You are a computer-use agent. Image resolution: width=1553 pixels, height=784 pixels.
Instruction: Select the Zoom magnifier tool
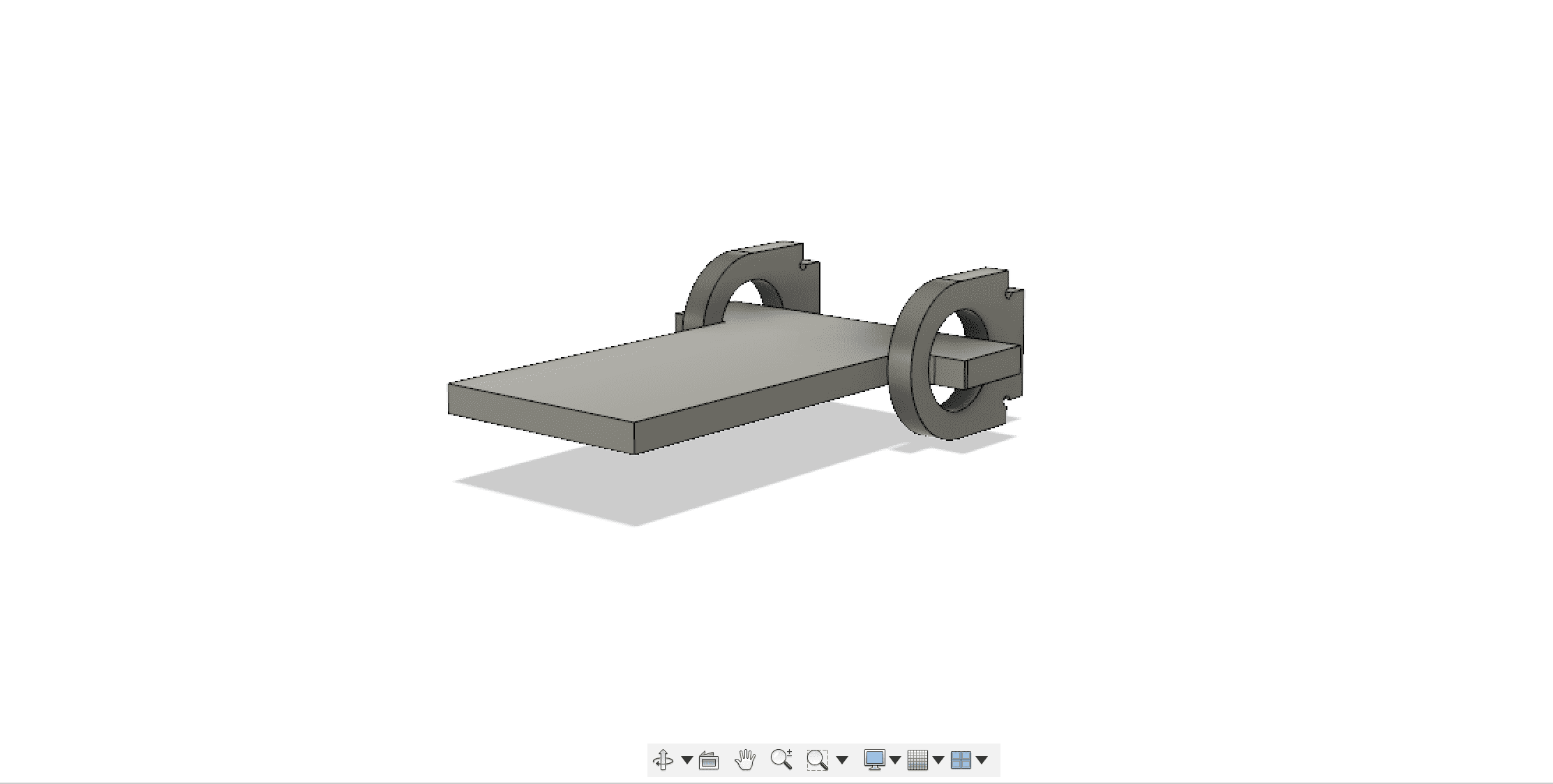point(781,760)
